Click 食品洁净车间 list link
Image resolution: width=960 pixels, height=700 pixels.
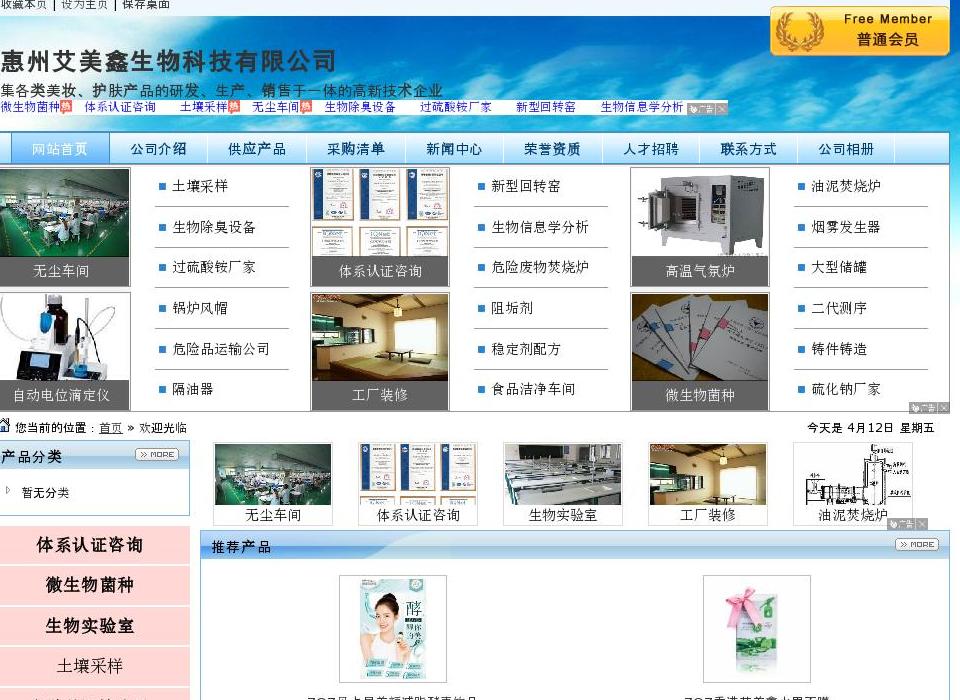tap(533, 389)
